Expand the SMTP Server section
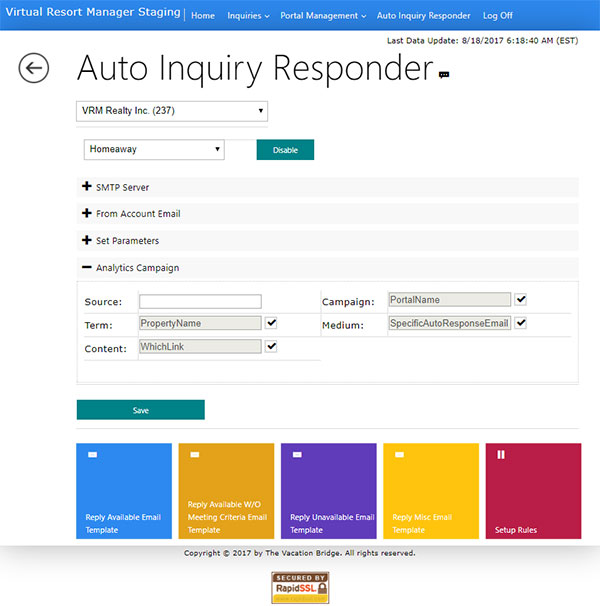Viewport: 600px width, 606px height. click(x=327, y=187)
